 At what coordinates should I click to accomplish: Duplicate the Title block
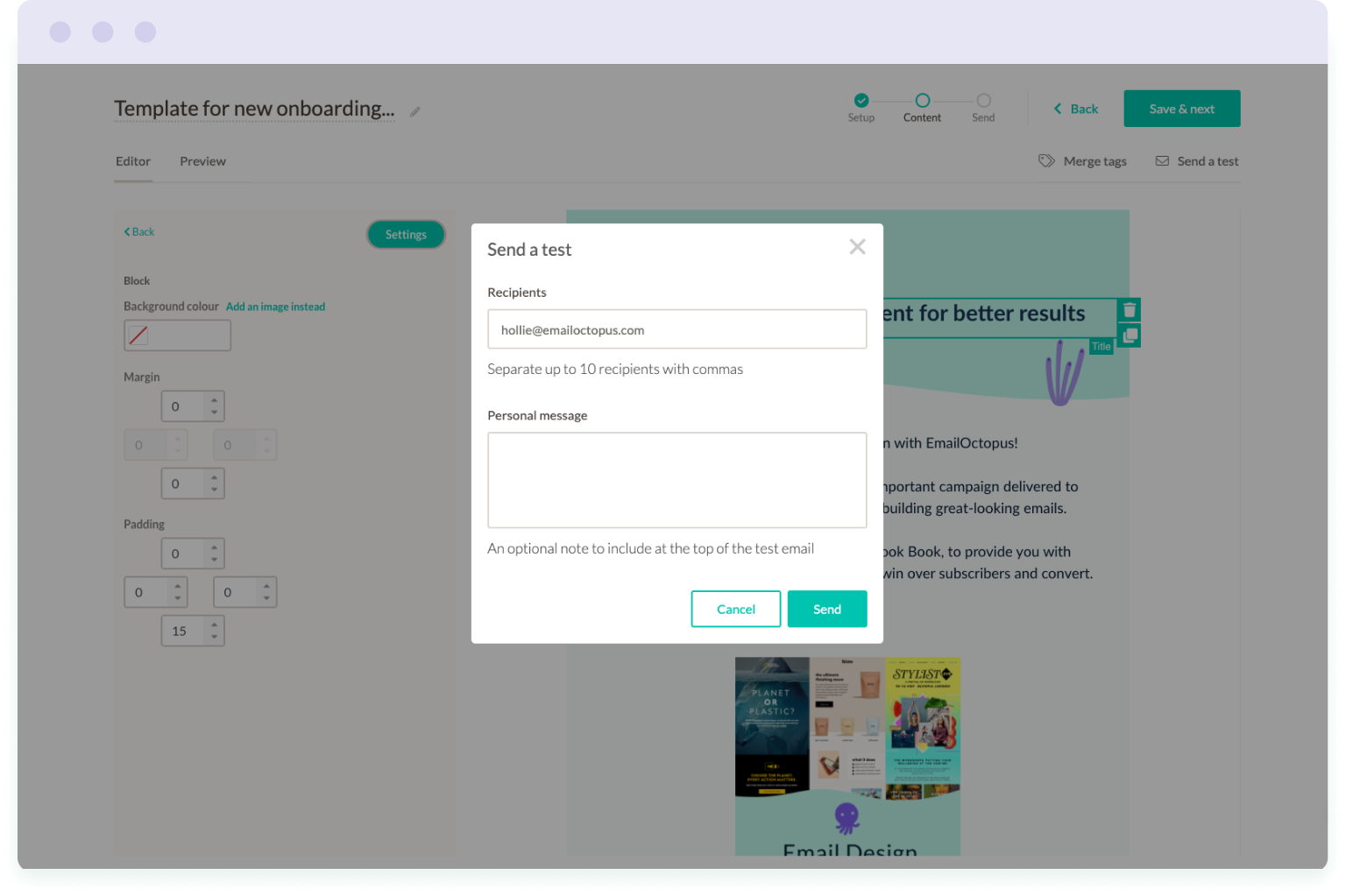coord(1129,335)
